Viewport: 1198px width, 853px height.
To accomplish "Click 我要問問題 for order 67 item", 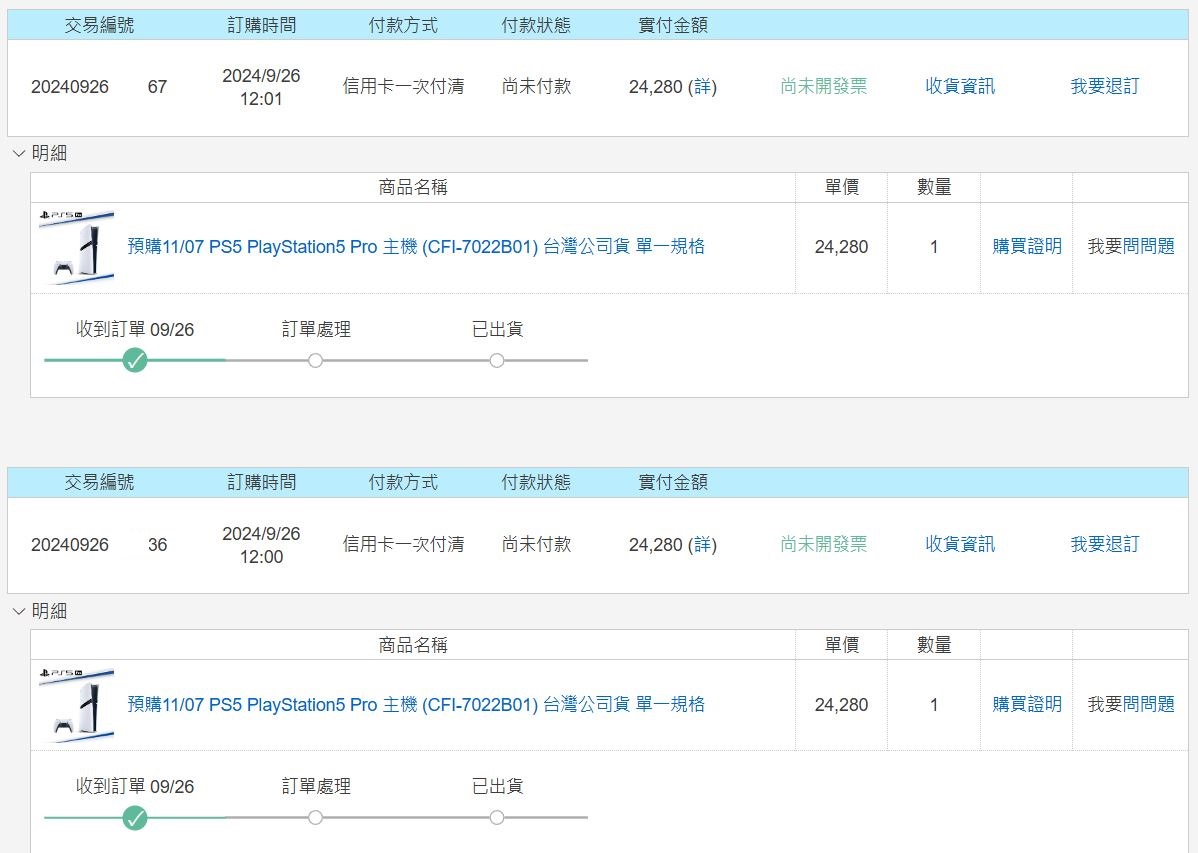I will [1131, 246].
